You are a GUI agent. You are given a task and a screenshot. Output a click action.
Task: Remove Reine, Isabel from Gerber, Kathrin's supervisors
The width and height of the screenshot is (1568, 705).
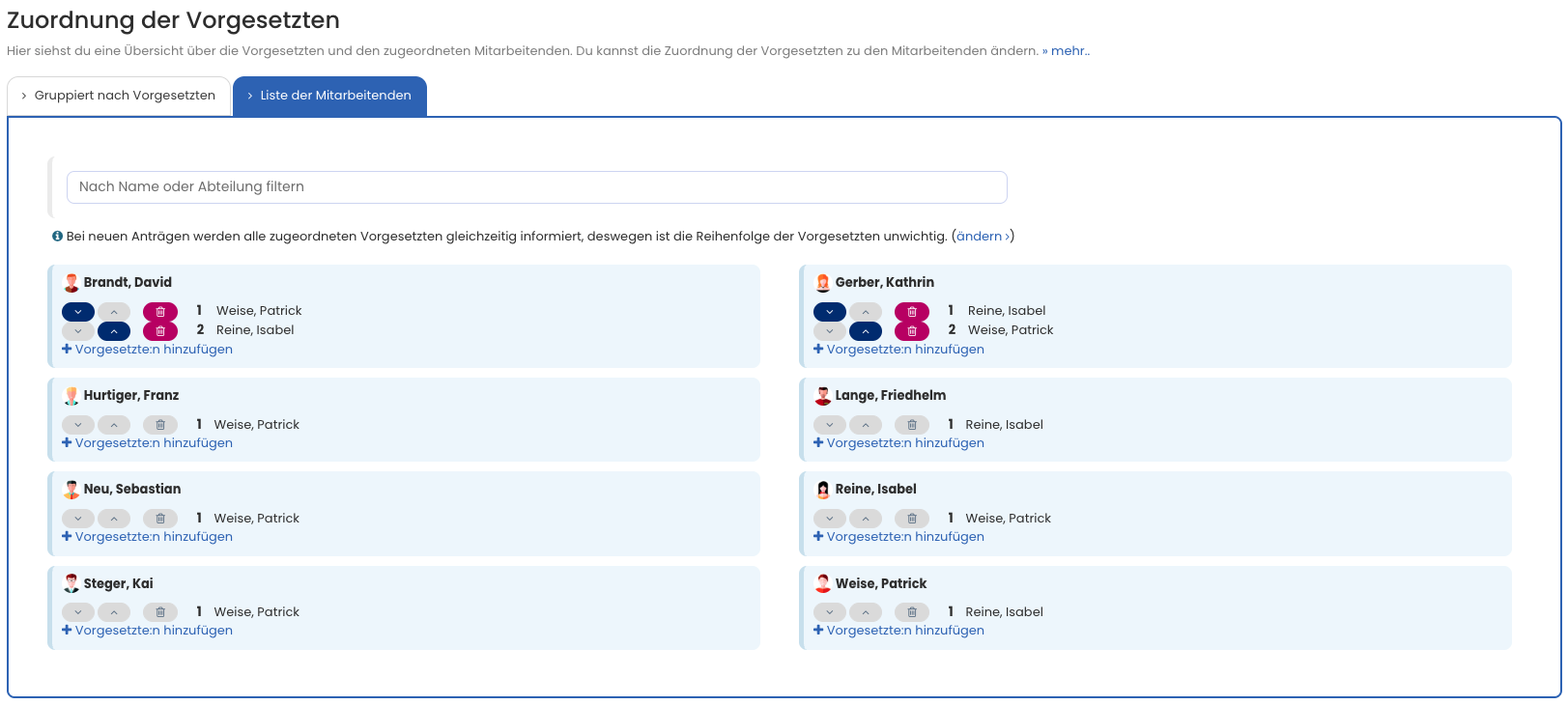point(911,312)
